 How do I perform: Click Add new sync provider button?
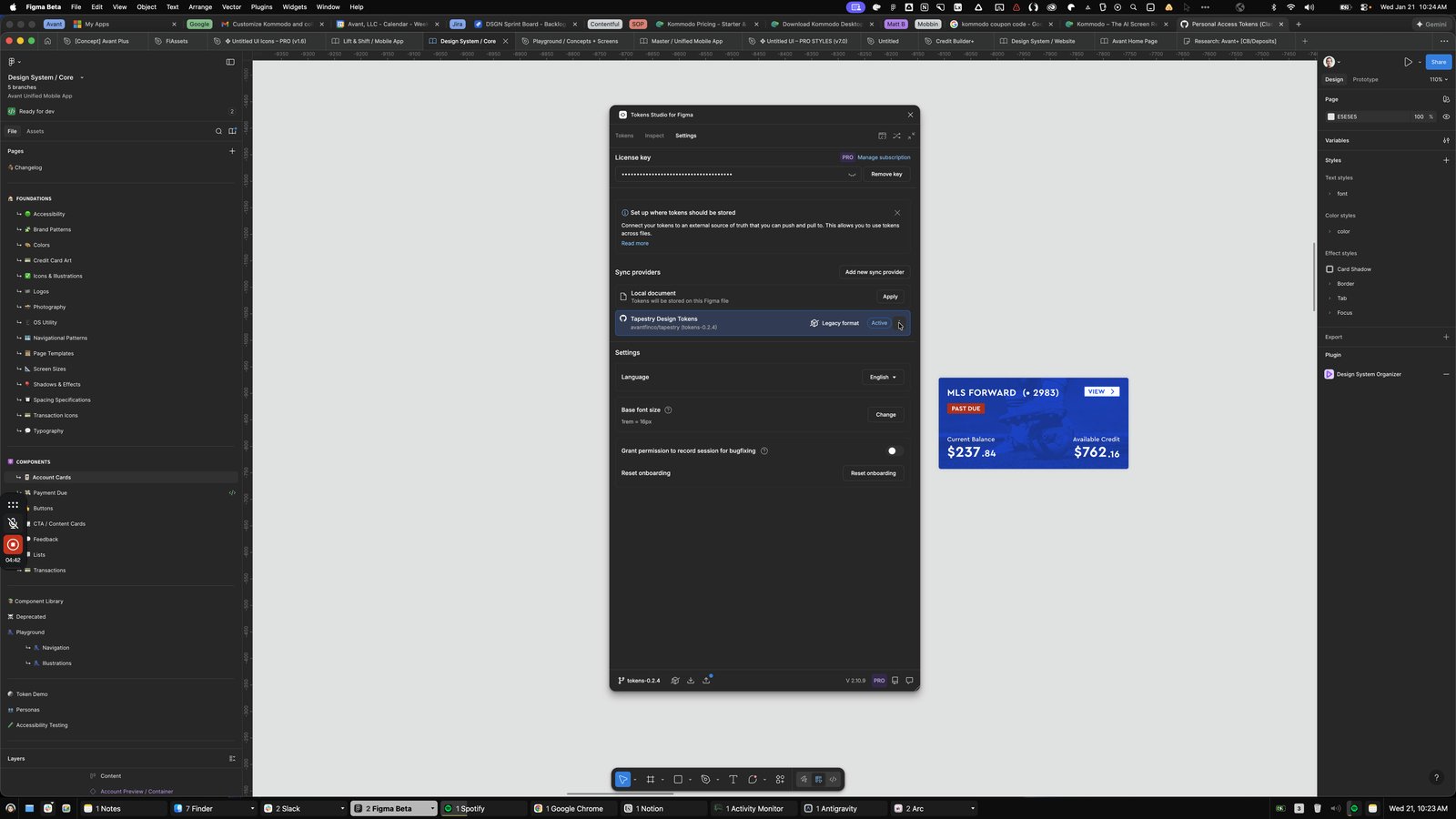coord(875,272)
